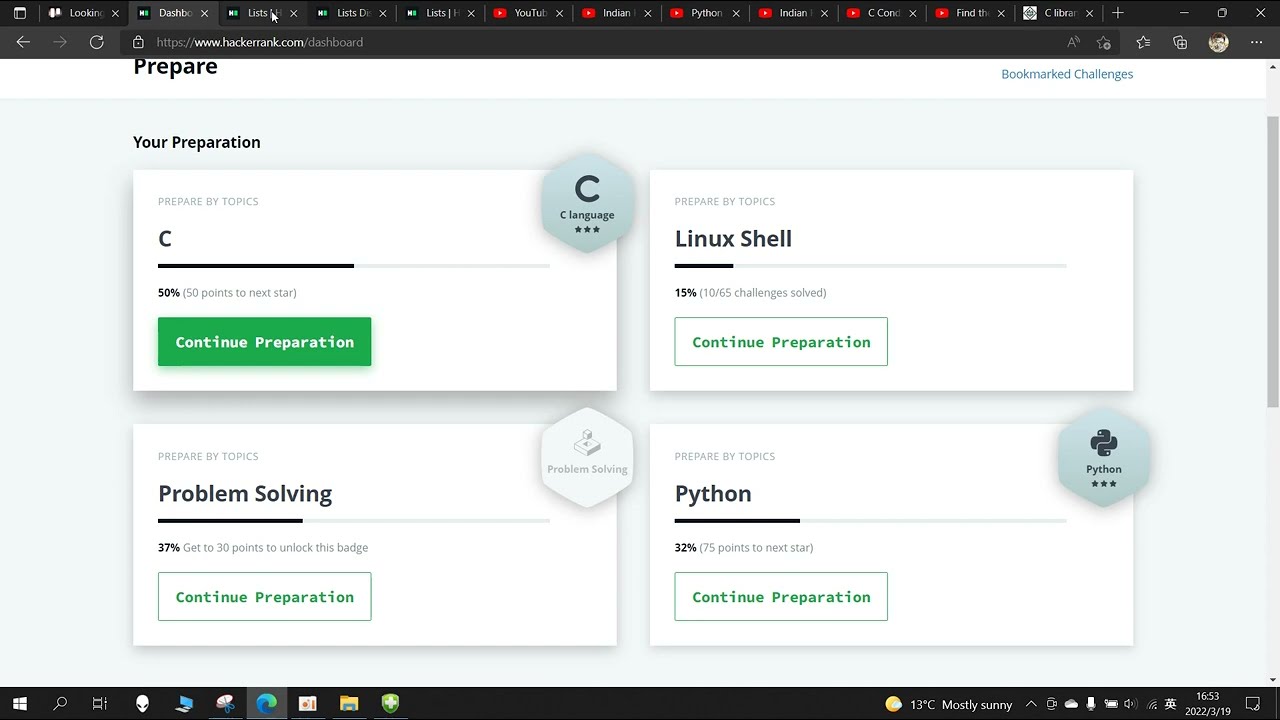The width and height of the screenshot is (1280, 720).
Task: Click the C language badge hexagon
Action: click(x=587, y=203)
